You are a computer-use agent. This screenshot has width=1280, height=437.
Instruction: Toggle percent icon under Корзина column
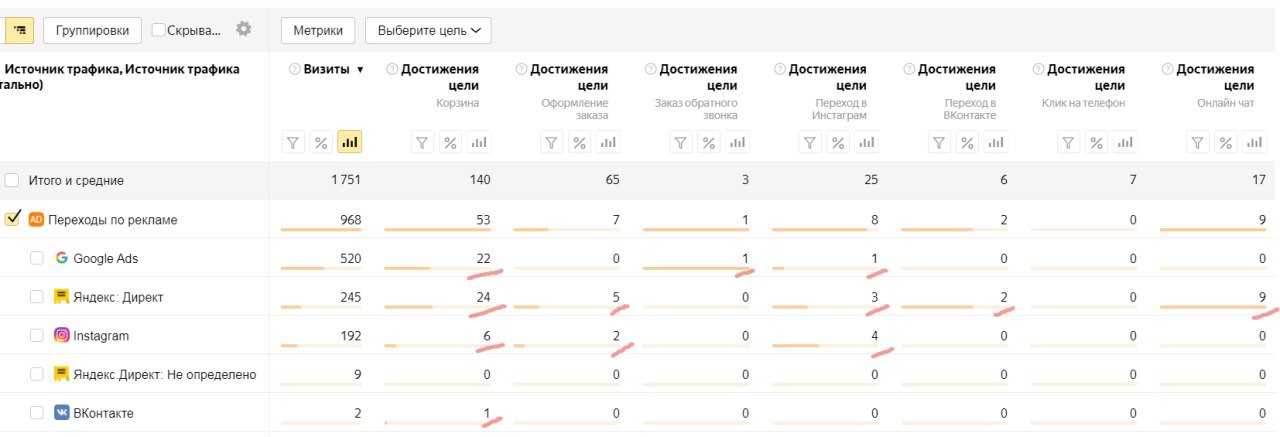451,143
